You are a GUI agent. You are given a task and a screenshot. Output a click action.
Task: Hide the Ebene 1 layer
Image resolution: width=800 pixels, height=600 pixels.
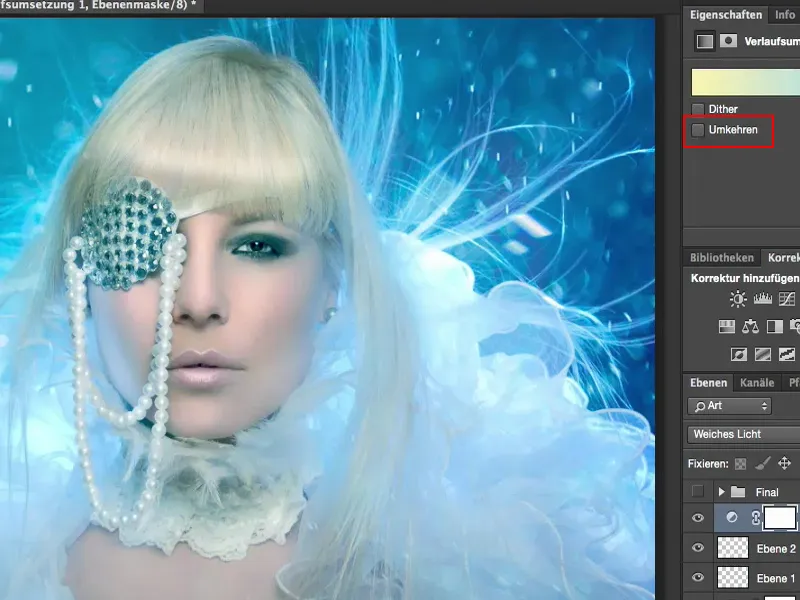[697, 578]
